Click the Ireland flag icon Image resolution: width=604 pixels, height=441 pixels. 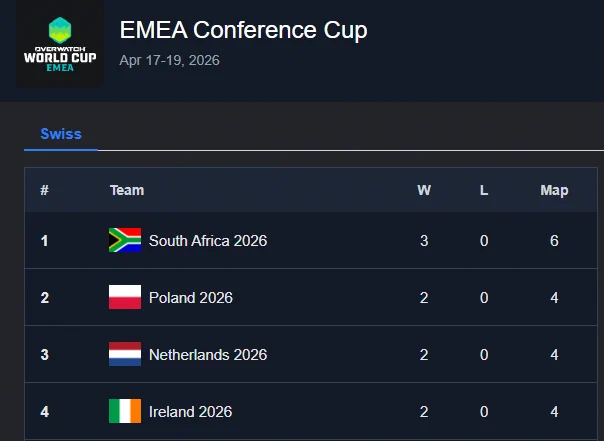point(125,411)
